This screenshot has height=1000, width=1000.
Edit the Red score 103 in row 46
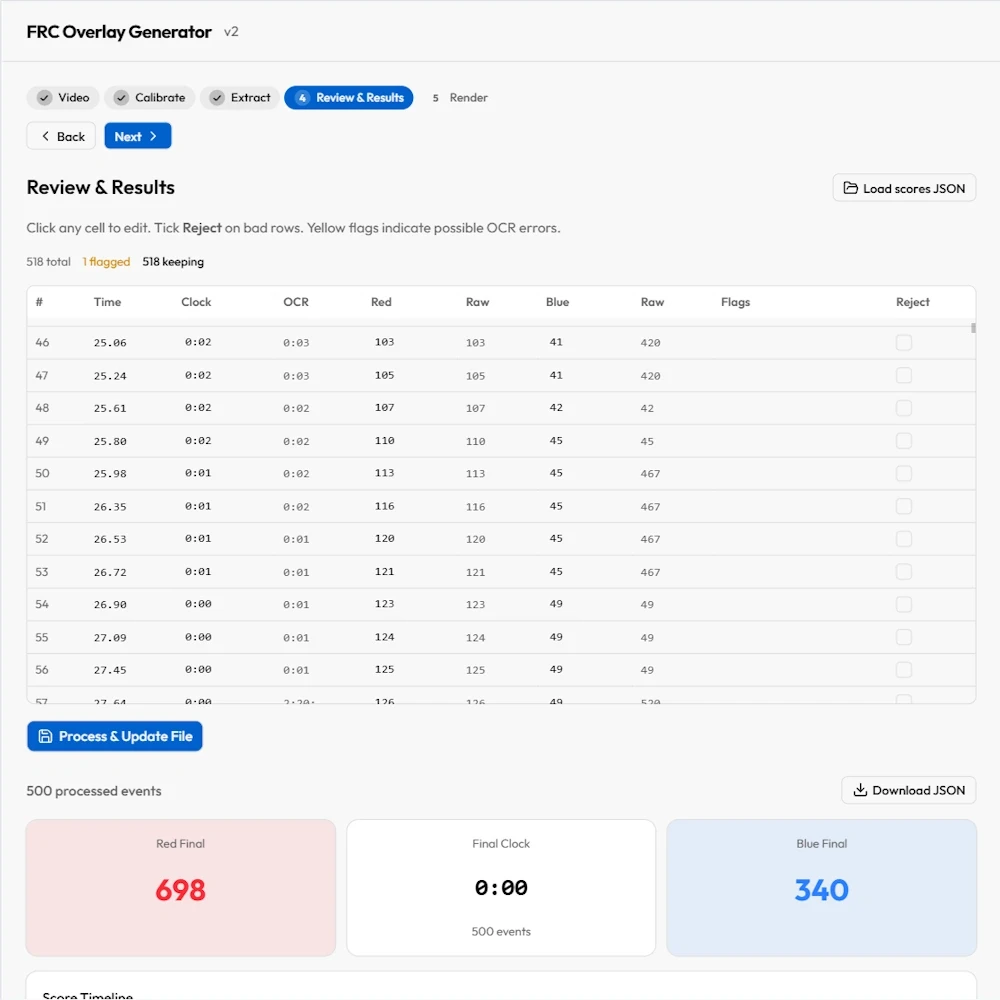point(385,342)
